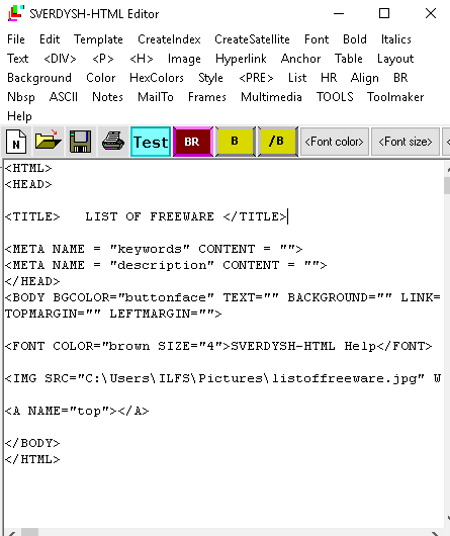Print the document with the printer icon

coord(113,142)
